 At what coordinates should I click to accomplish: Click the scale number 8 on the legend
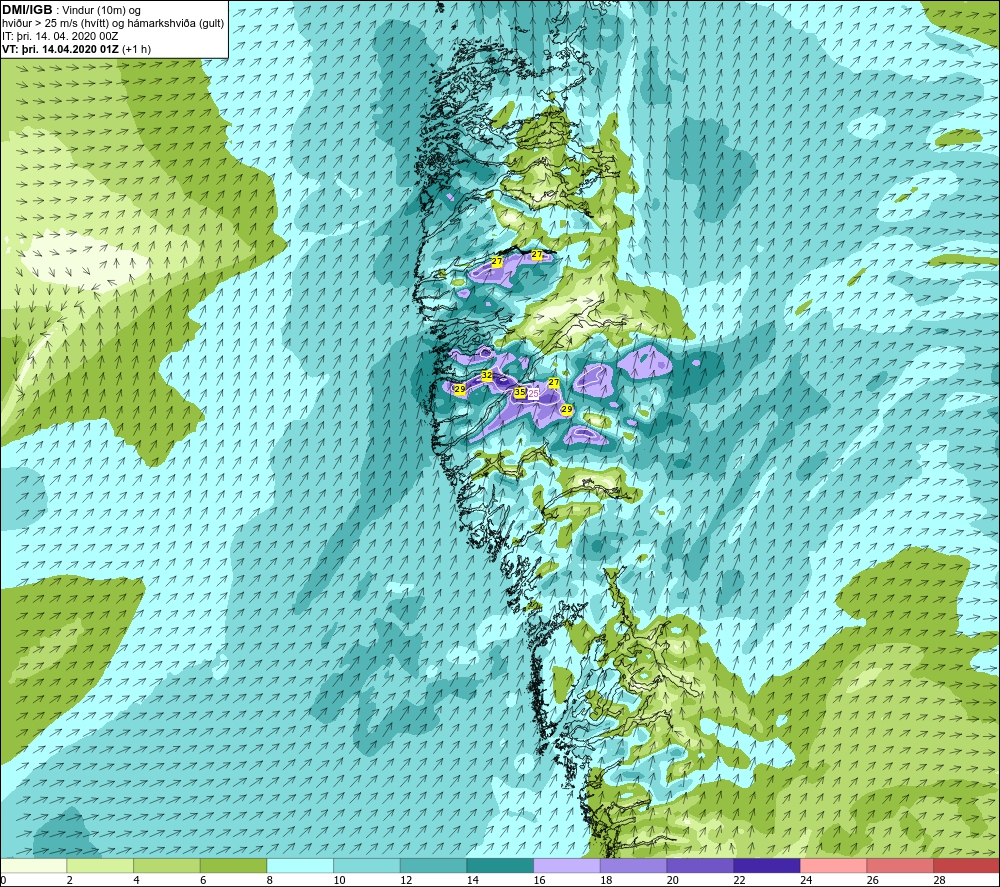coord(270,880)
